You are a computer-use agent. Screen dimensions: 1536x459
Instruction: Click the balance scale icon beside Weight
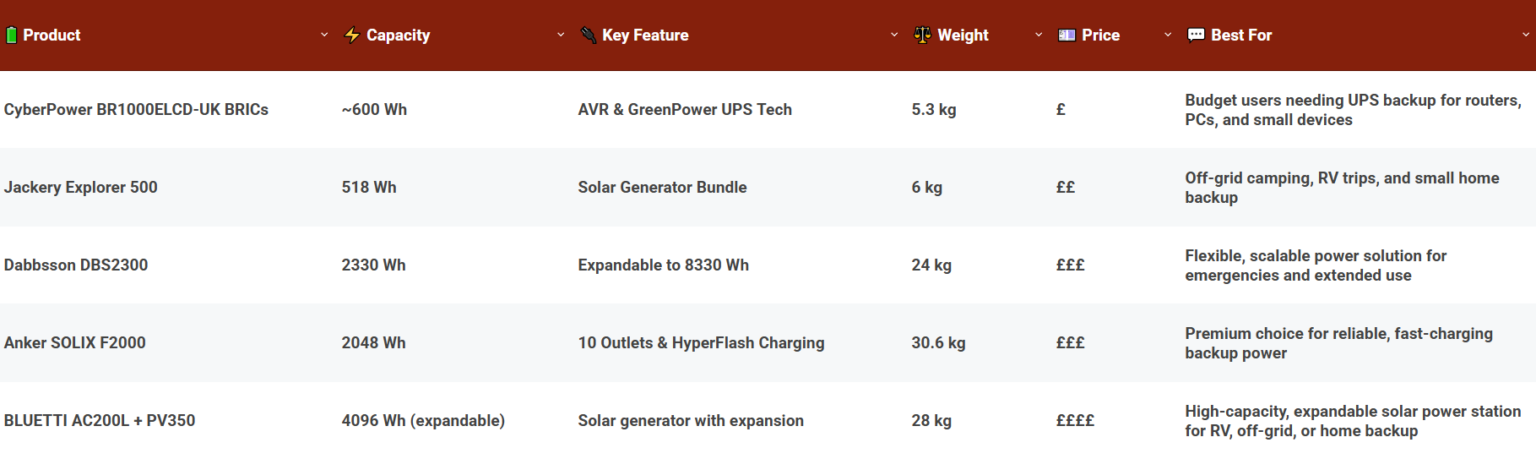tap(922, 35)
